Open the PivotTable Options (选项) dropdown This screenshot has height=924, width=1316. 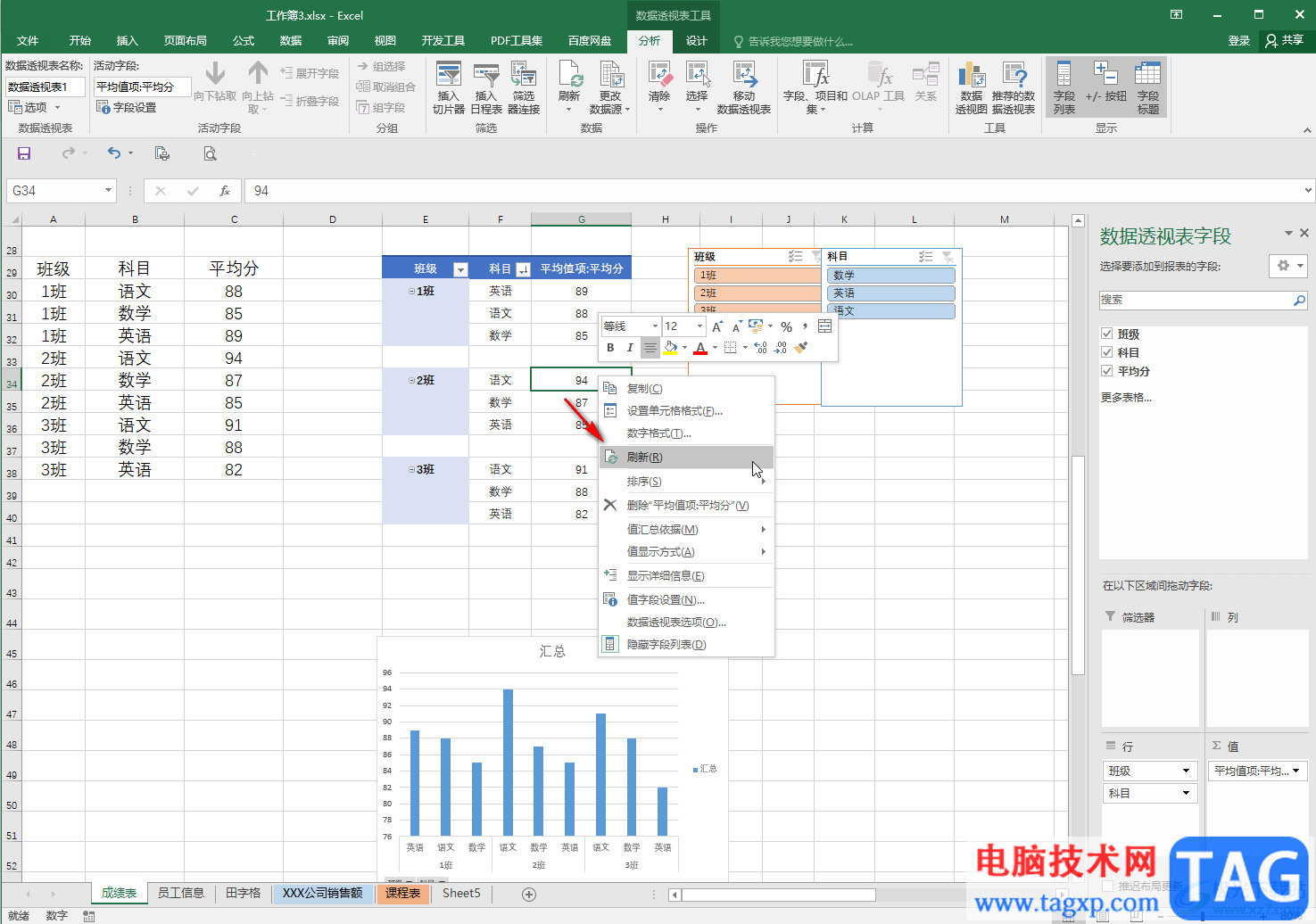click(x=35, y=107)
